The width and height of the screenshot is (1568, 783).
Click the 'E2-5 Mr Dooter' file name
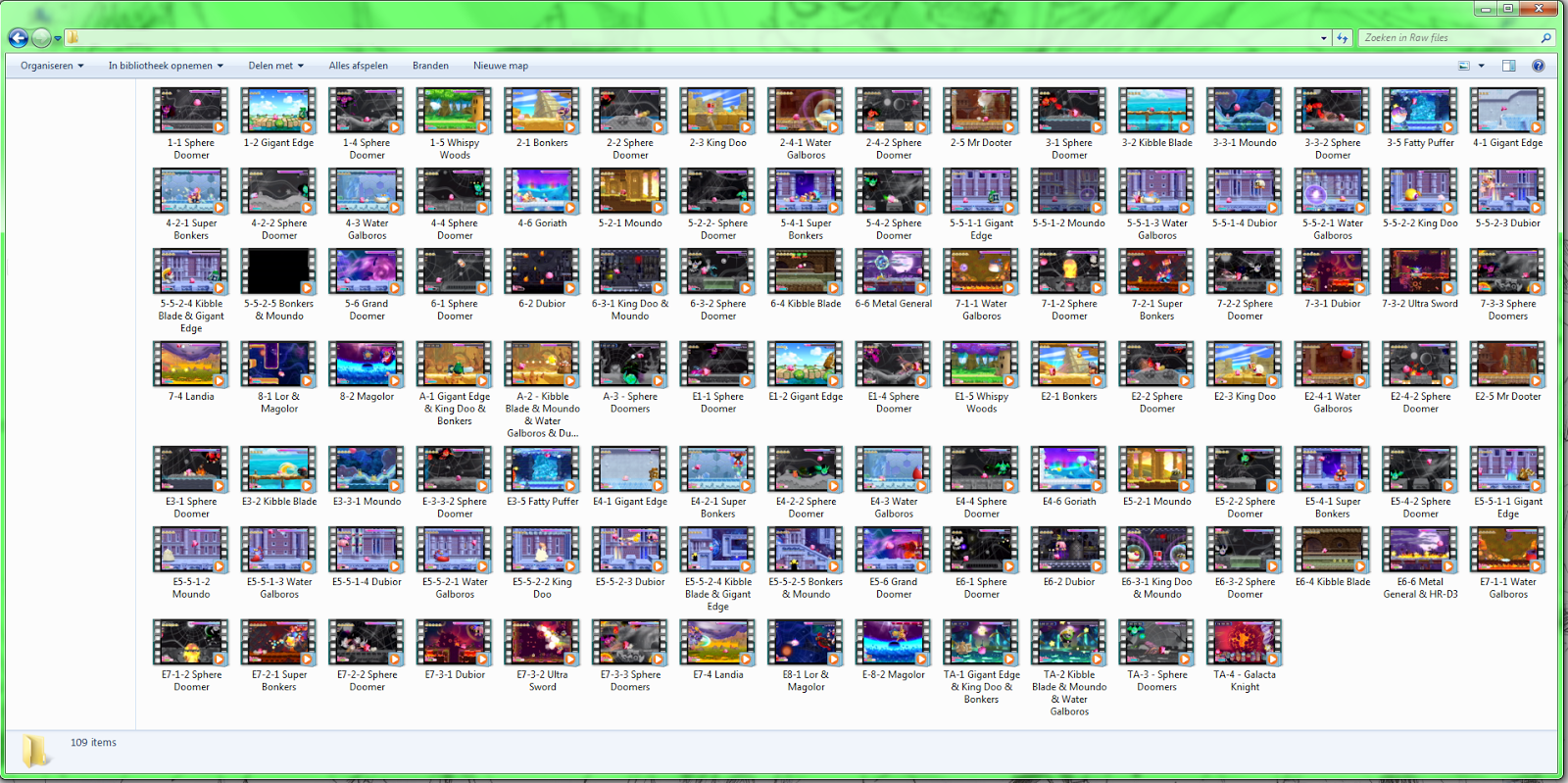1508,397
